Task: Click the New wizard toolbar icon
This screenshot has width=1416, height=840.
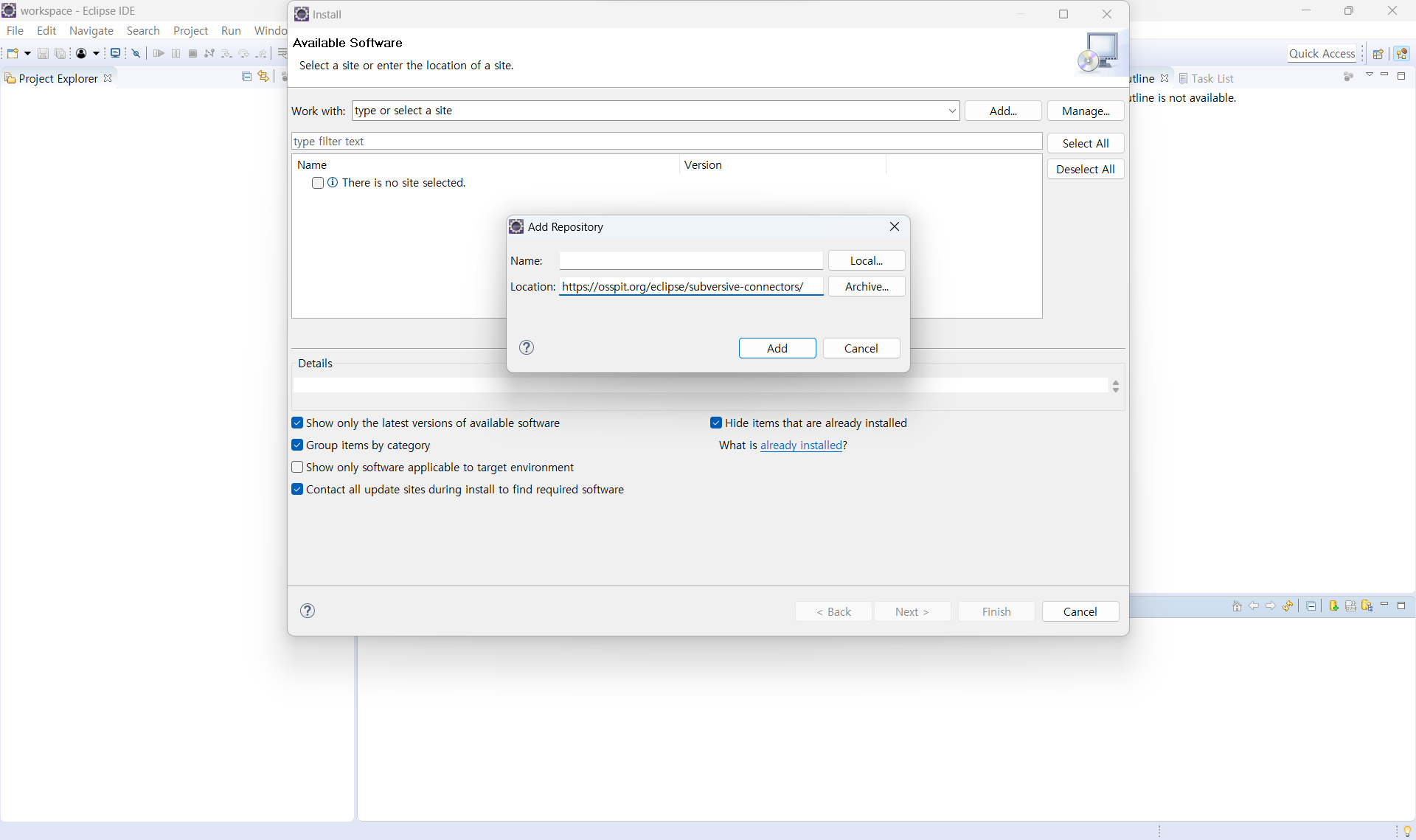Action: coord(13,53)
